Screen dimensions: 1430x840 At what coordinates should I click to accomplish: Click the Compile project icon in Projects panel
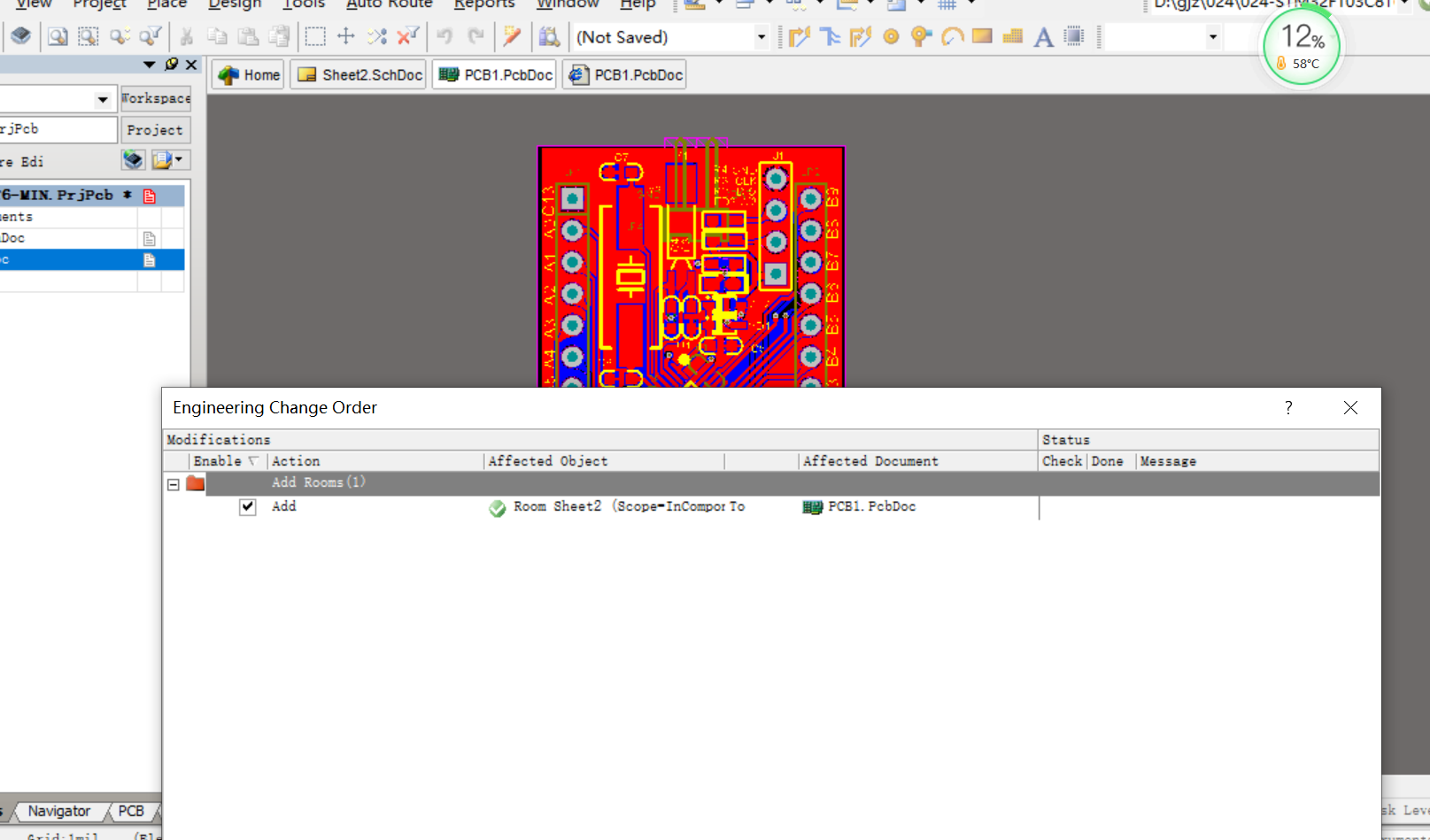tap(133, 160)
